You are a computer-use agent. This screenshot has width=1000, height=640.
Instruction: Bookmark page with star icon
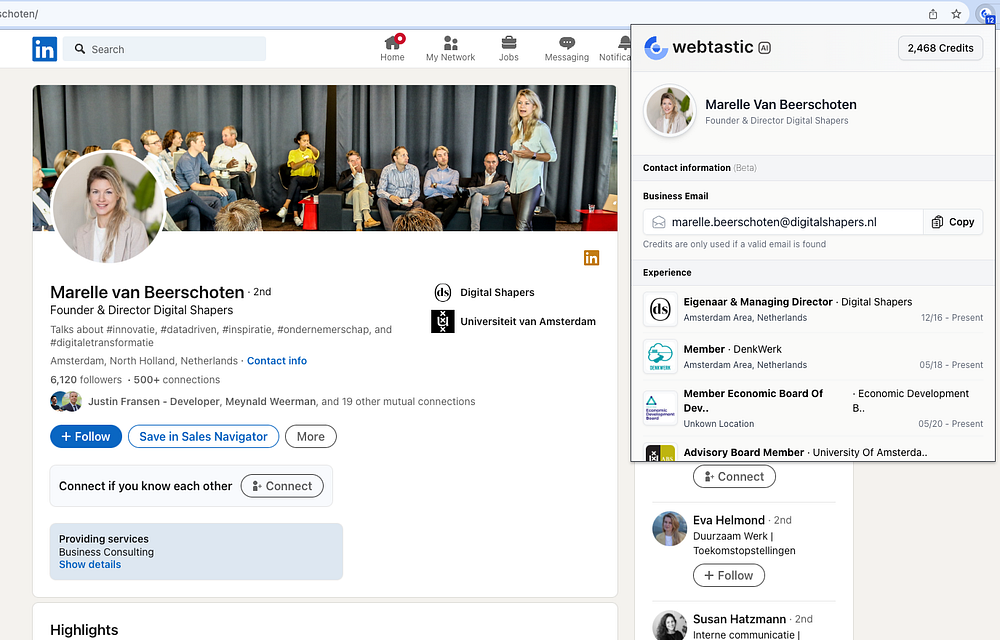956,14
